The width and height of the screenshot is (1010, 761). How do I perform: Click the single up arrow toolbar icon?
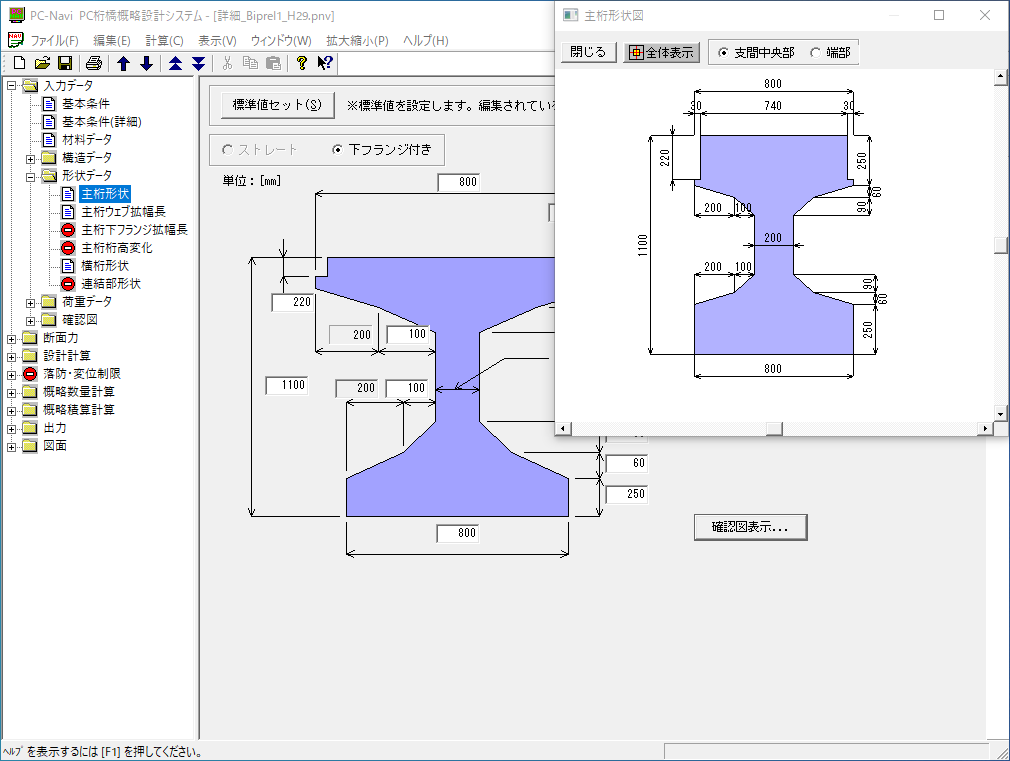point(124,64)
